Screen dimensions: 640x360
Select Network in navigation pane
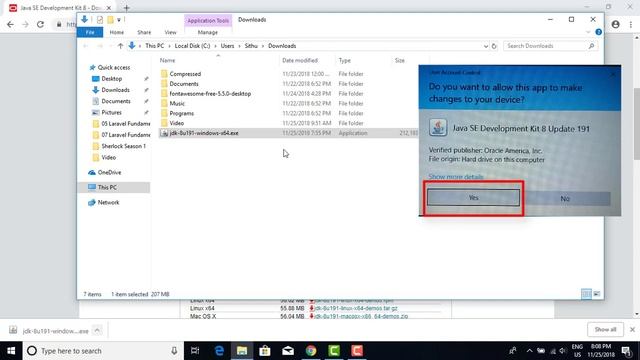click(x=108, y=202)
